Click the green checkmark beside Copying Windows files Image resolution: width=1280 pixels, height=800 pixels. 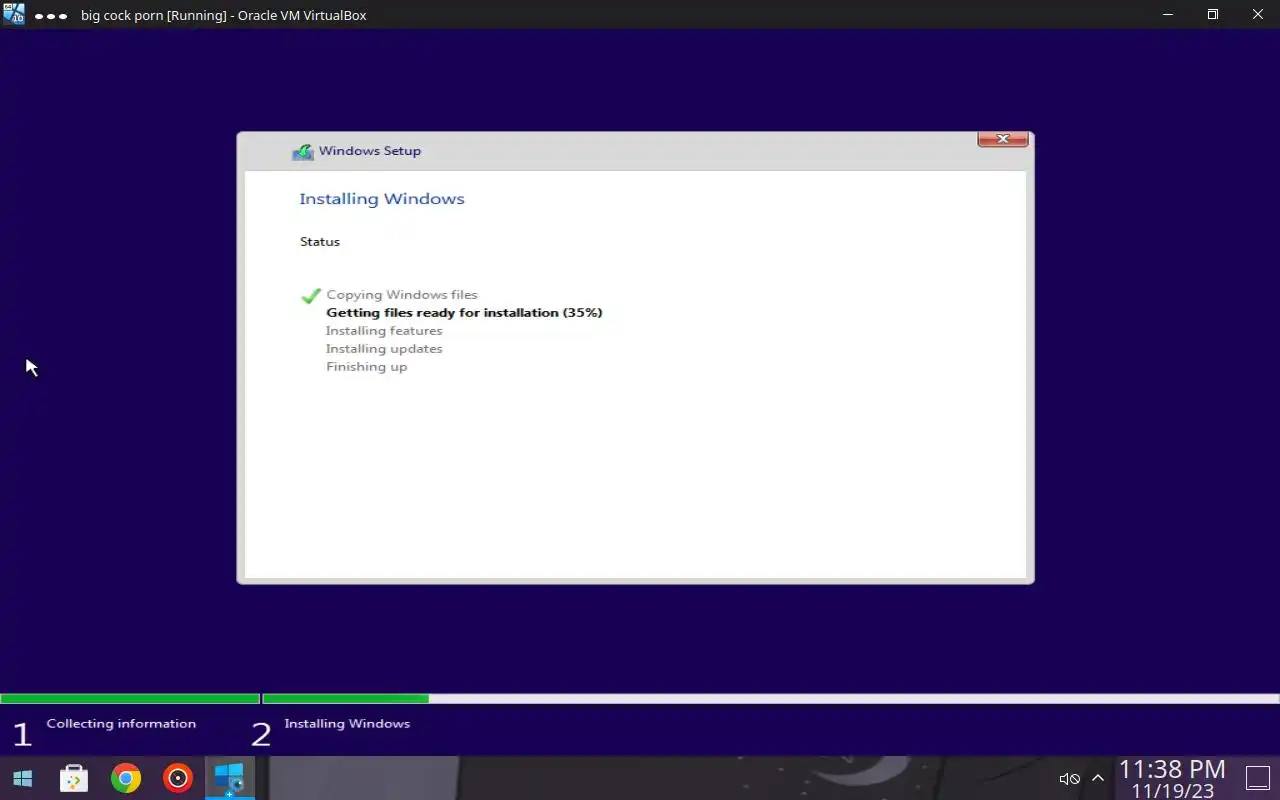point(311,295)
